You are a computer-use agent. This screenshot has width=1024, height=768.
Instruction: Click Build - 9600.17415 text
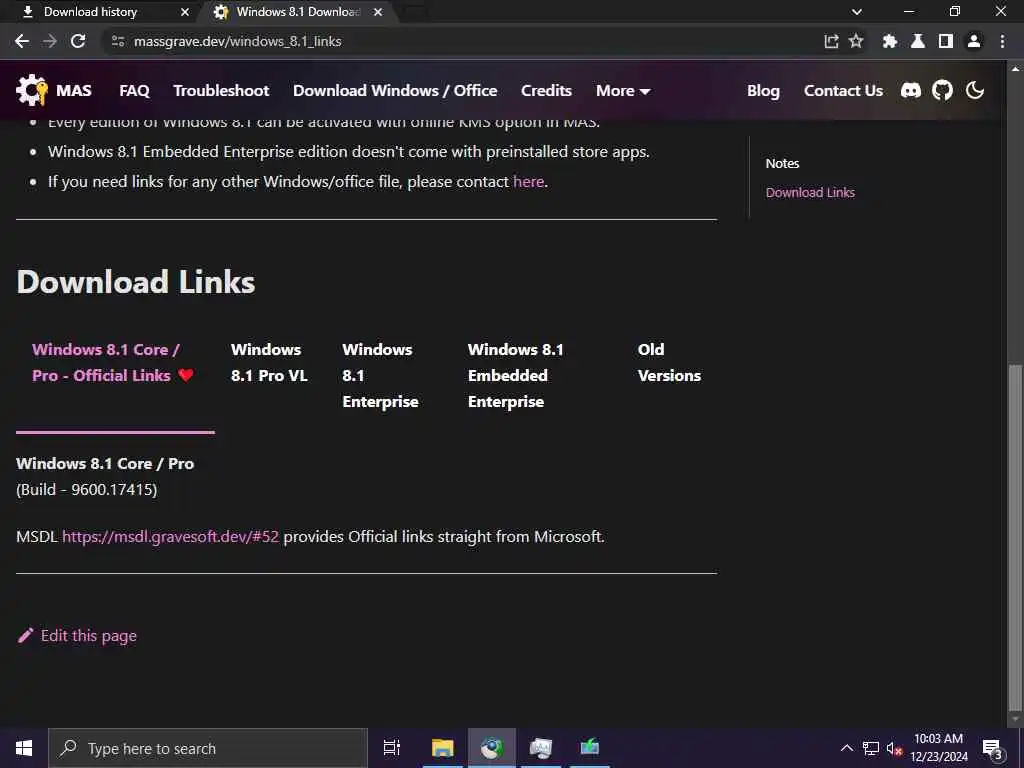(x=87, y=489)
